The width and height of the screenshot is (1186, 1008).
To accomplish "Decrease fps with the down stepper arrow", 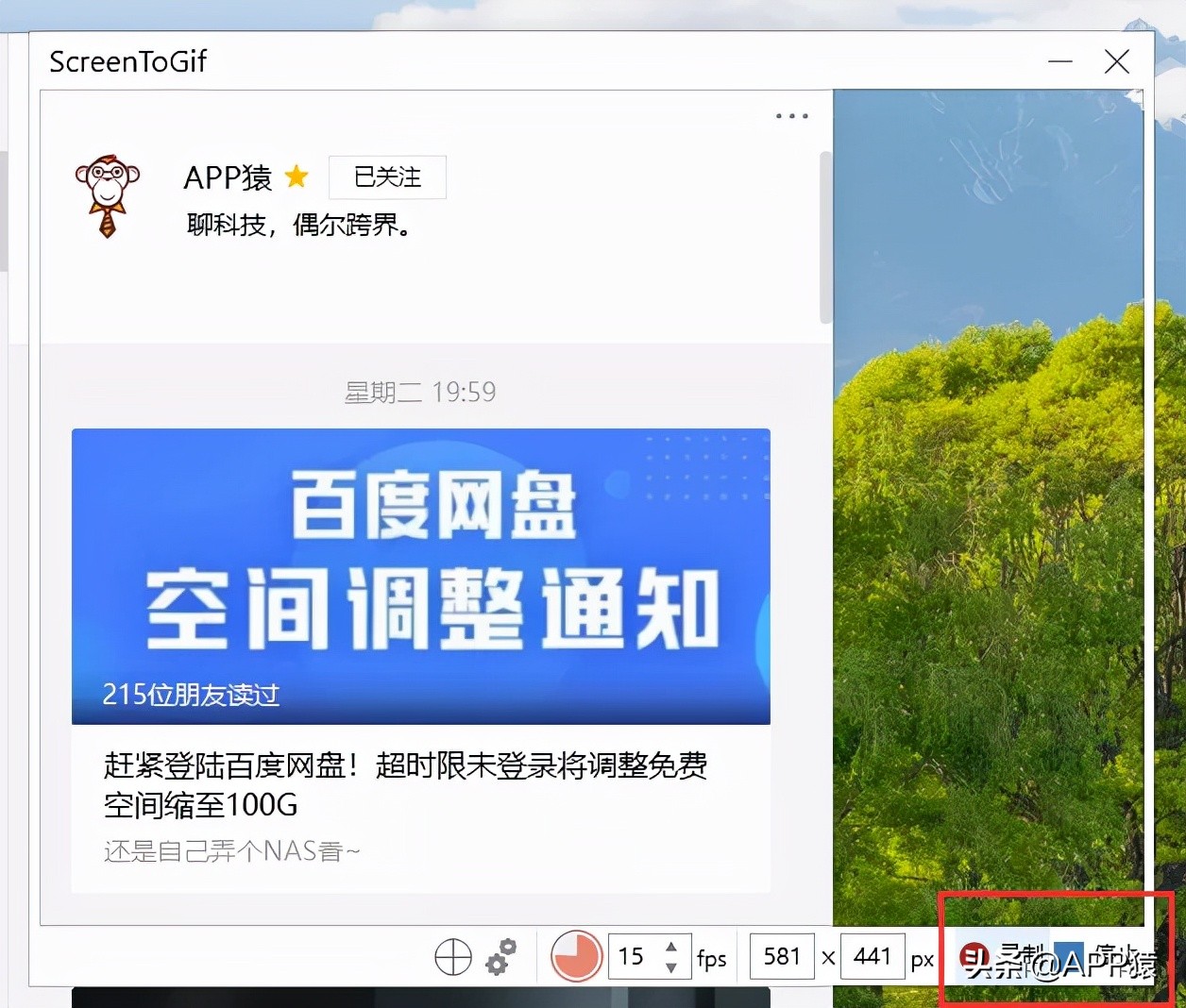I will point(671,966).
